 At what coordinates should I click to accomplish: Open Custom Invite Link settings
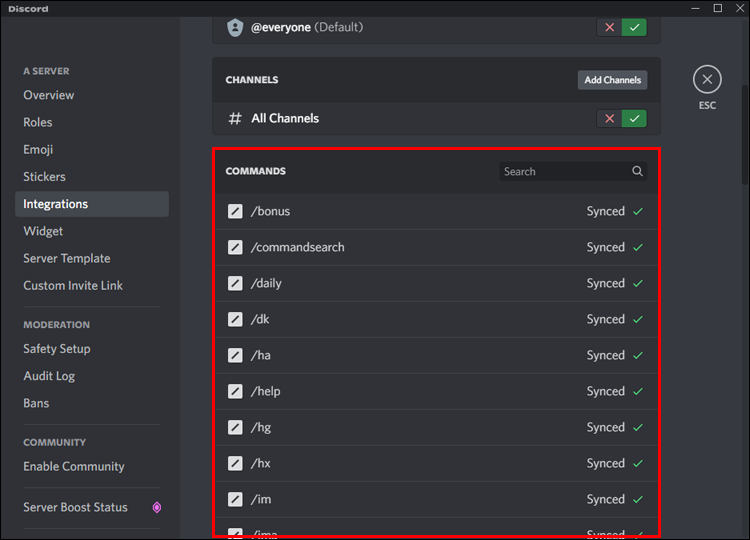[x=73, y=285]
